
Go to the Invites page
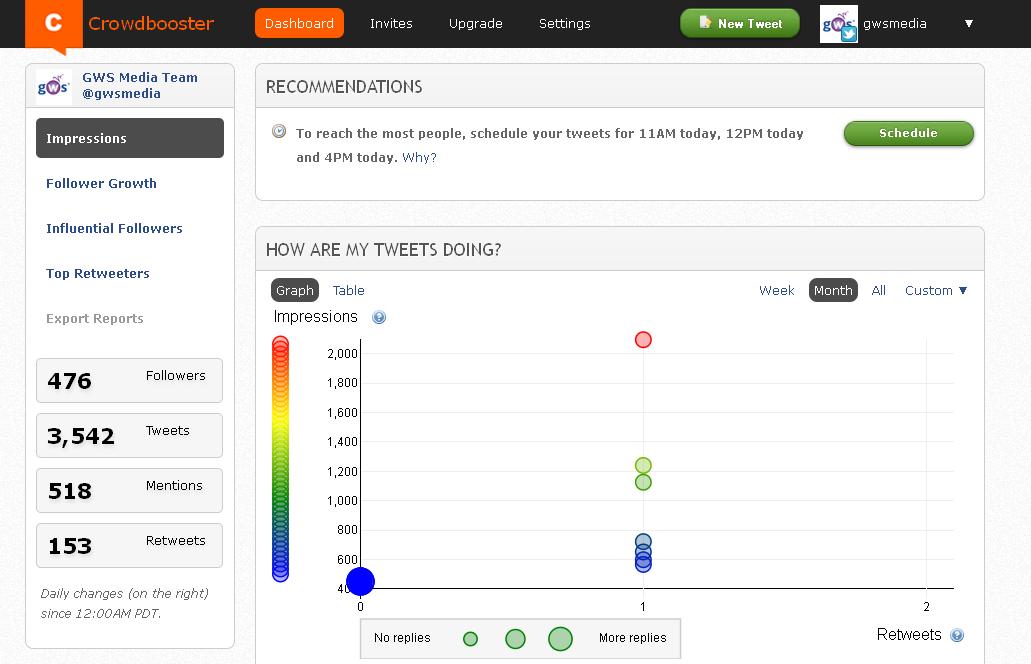point(391,24)
